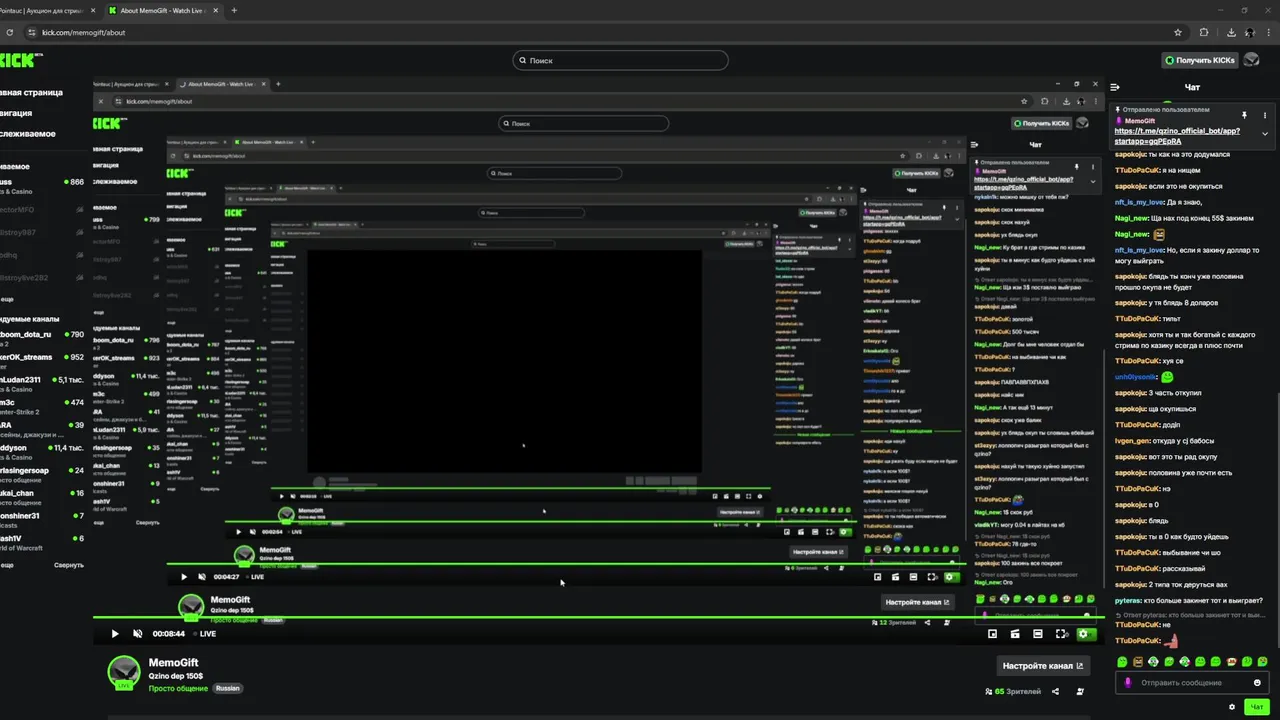The width and height of the screenshot is (1280, 720).
Task: Jump to LIVE on the outermost player bar
Action: click(x=203, y=634)
